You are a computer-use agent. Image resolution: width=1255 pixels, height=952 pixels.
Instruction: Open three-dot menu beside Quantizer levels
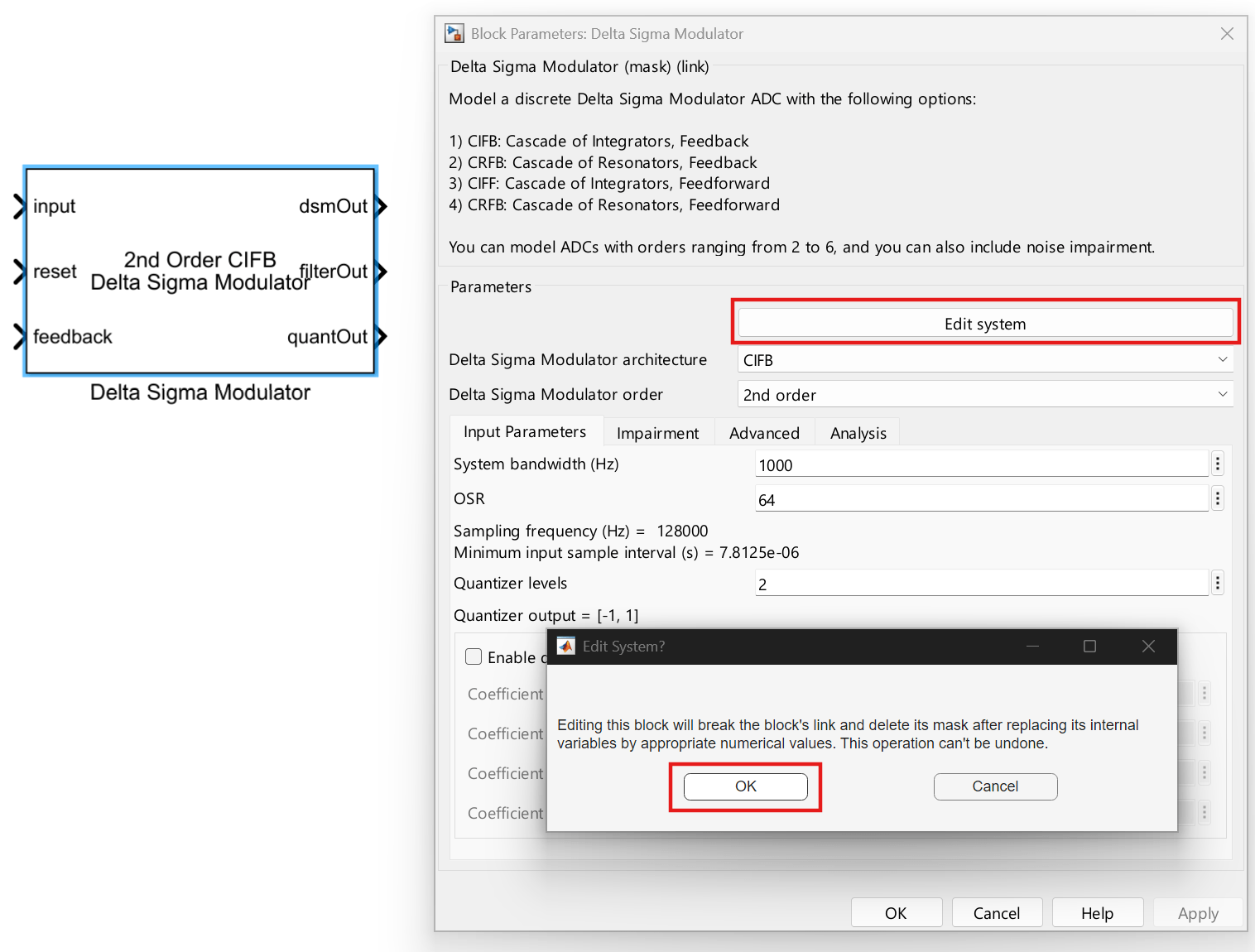tap(1217, 584)
